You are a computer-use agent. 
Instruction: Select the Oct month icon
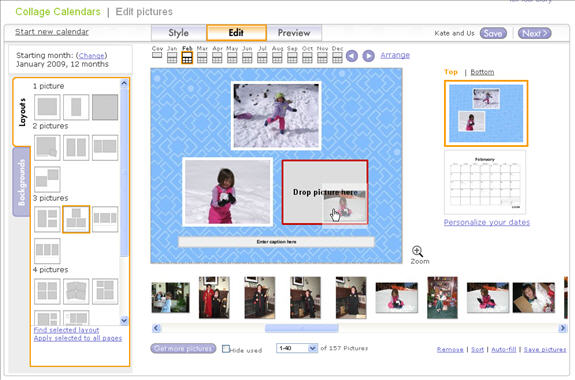307,58
